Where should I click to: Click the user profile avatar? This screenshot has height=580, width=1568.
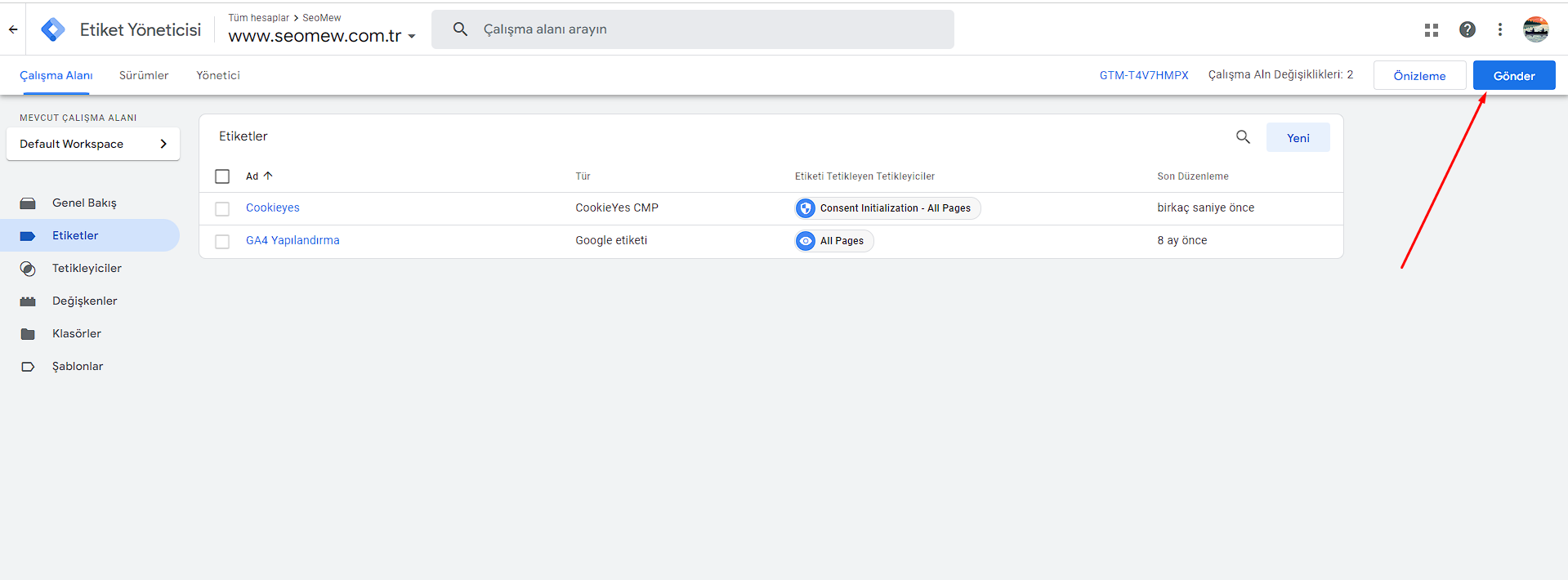[1535, 29]
